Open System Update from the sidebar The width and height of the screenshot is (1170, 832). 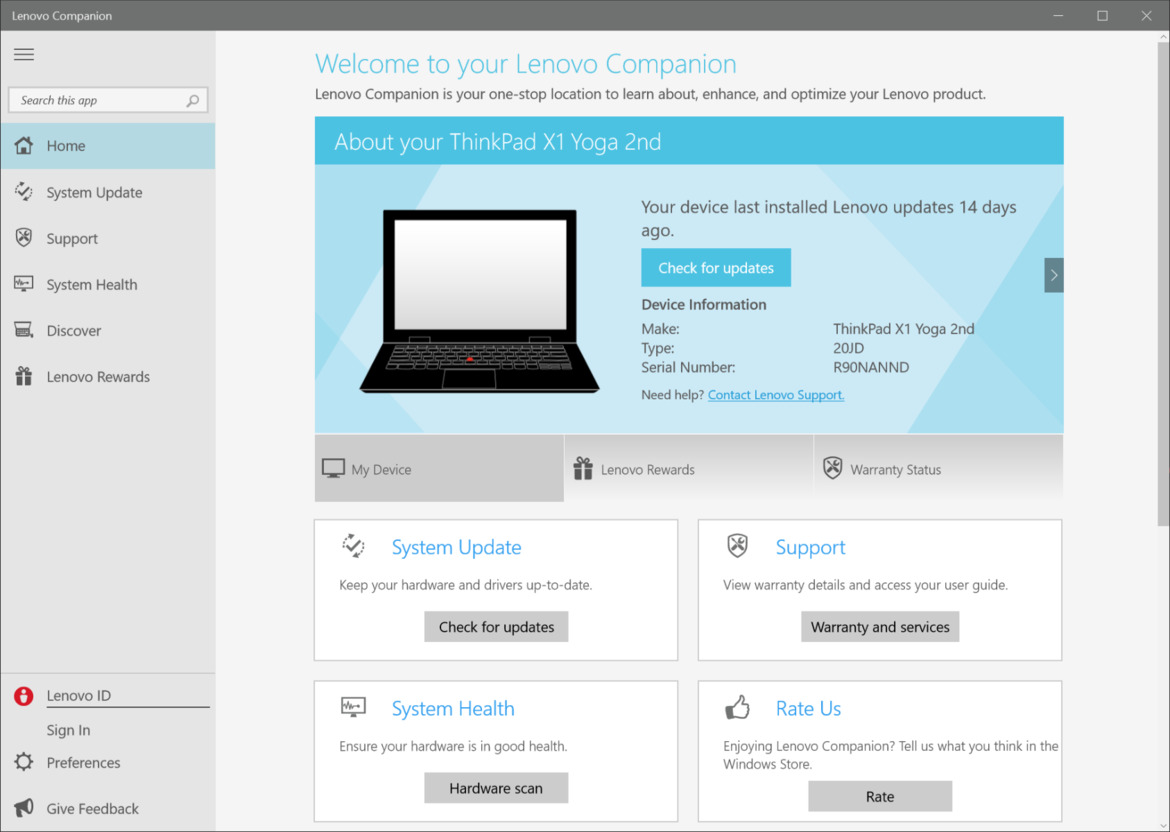108,192
